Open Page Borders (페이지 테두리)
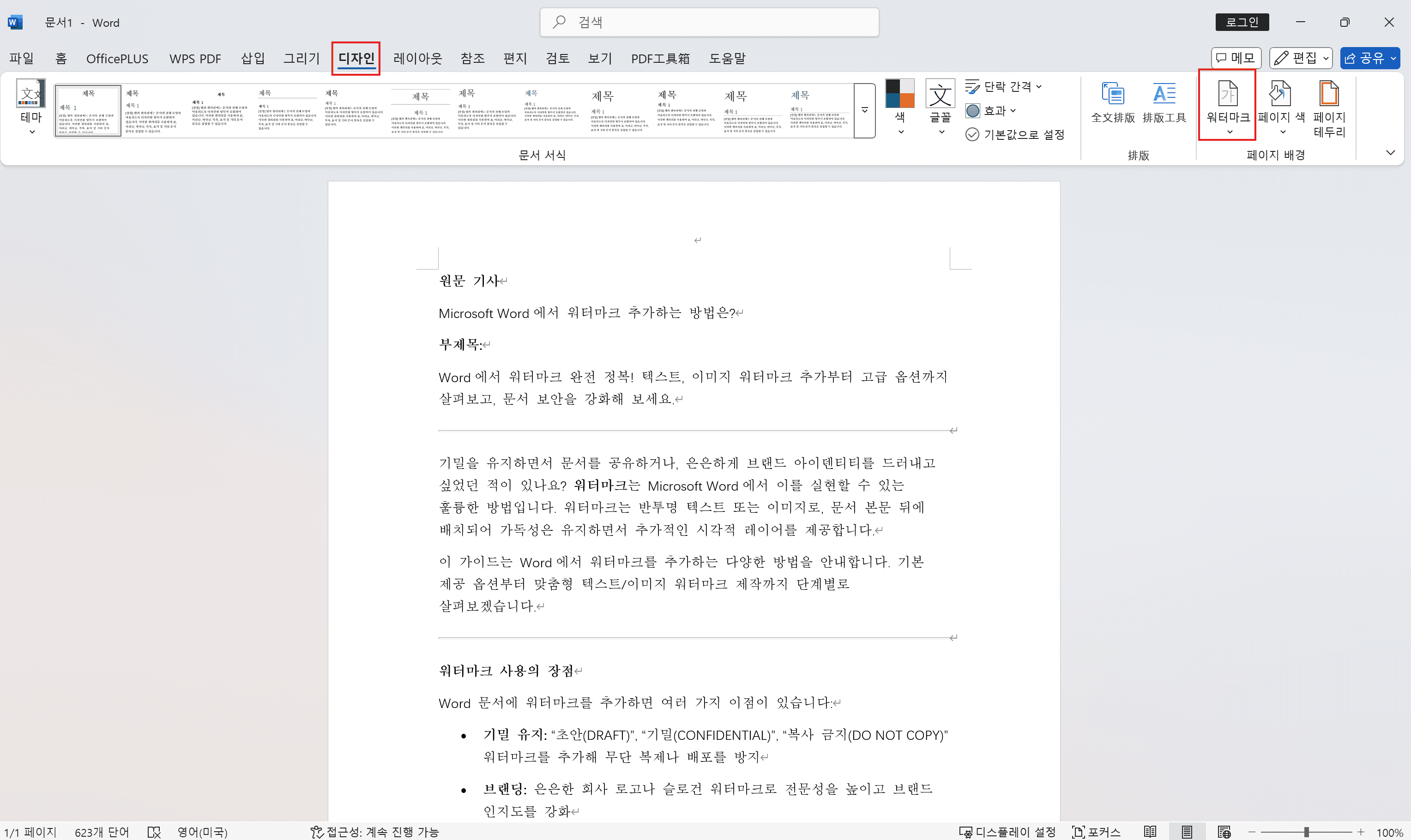1411x840 pixels. (1329, 108)
